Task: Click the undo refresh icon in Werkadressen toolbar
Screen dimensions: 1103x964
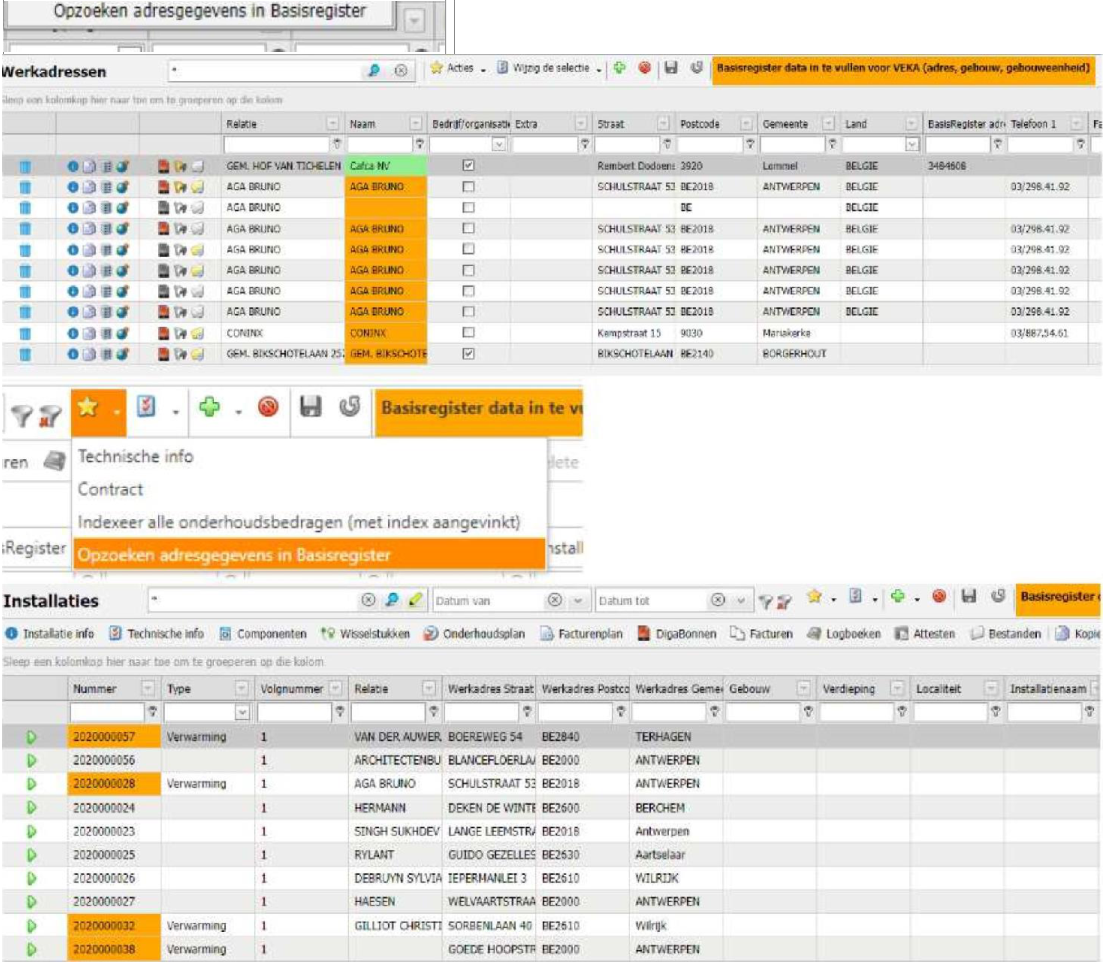Action: click(696, 68)
